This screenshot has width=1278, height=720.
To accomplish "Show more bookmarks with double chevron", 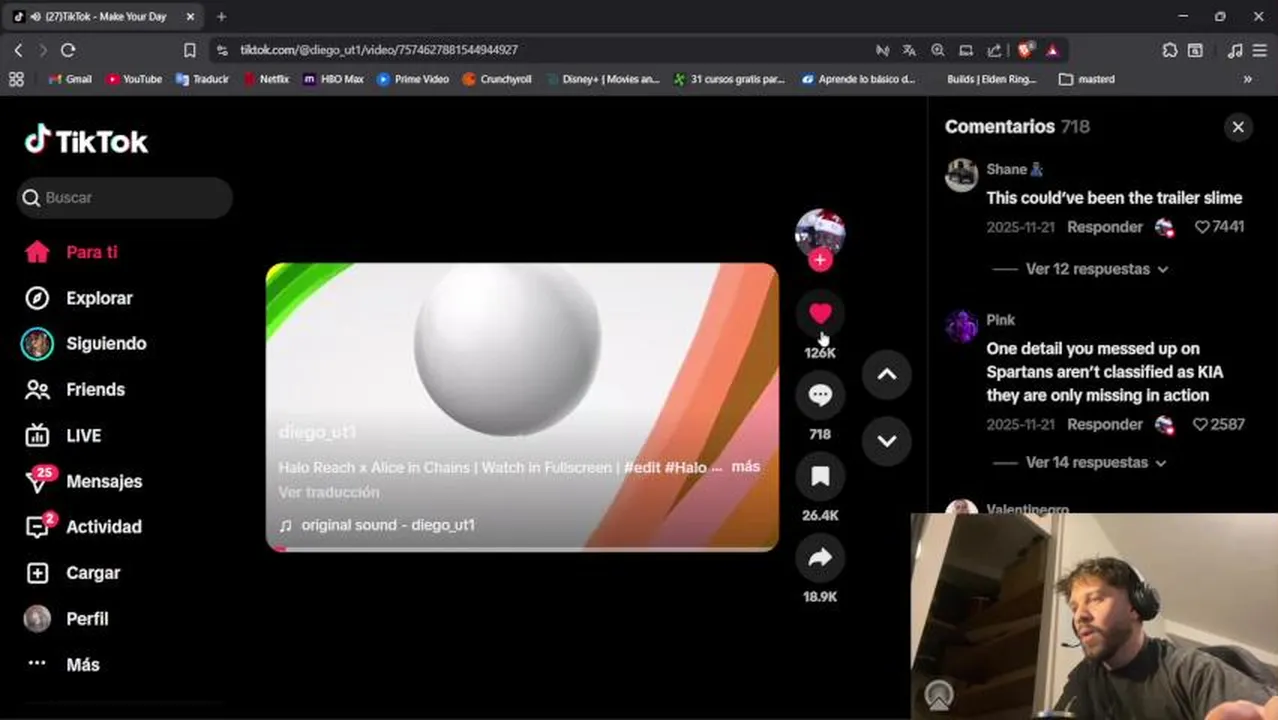I will pyautogui.click(x=1247, y=79).
